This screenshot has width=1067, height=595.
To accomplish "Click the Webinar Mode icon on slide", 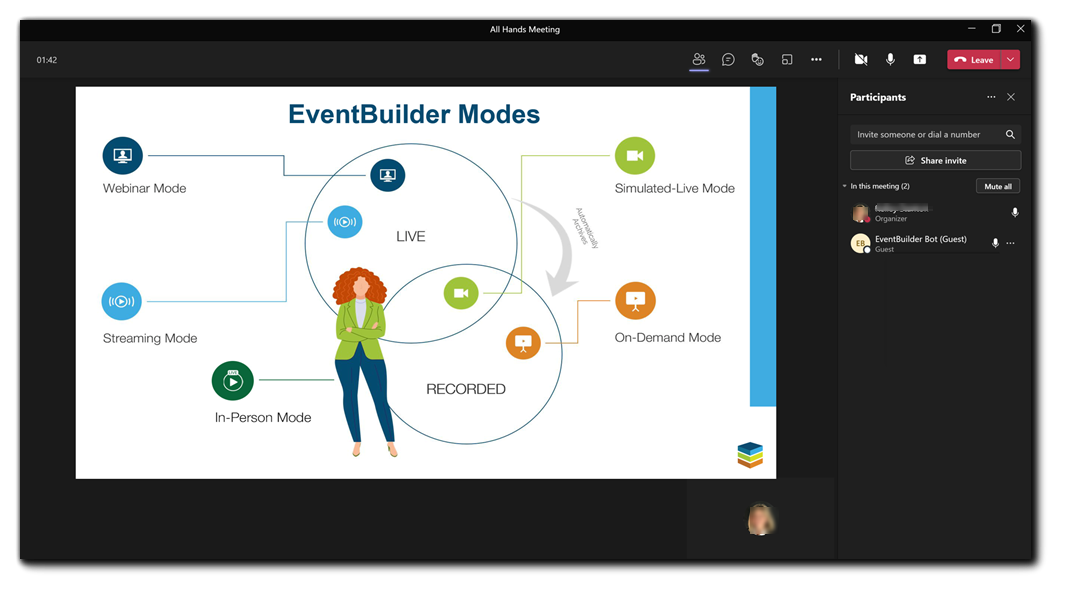I will tap(122, 156).
